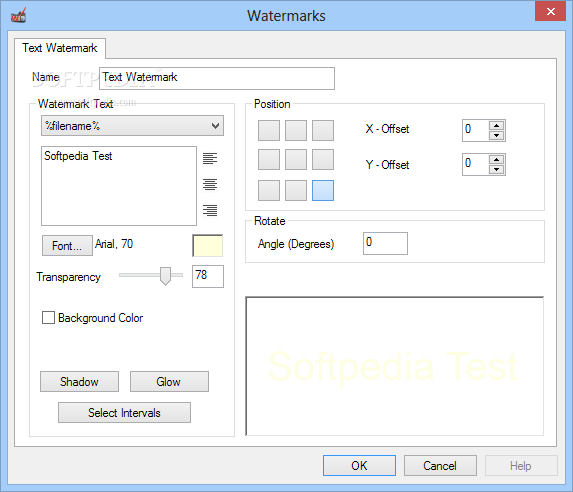The height and width of the screenshot is (492, 573).
Task: Set position to top-left square
Action: 269,130
